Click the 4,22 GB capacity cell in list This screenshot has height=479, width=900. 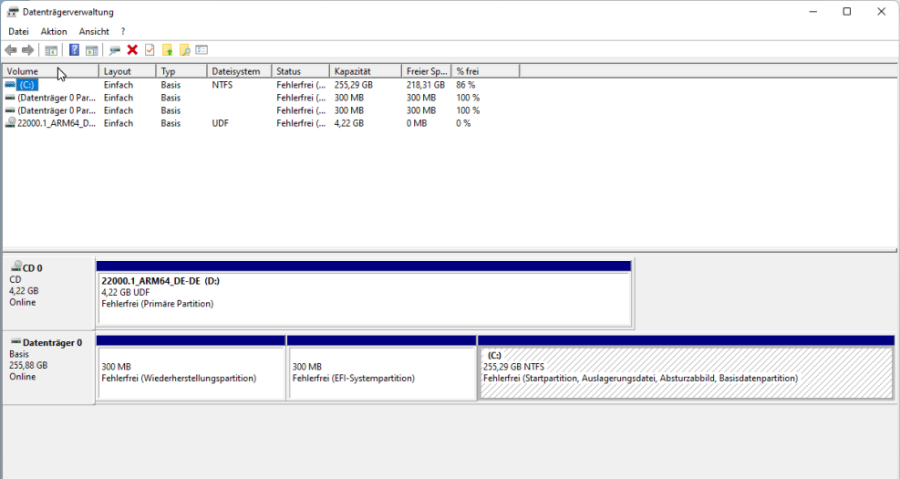pyautogui.click(x=349, y=123)
